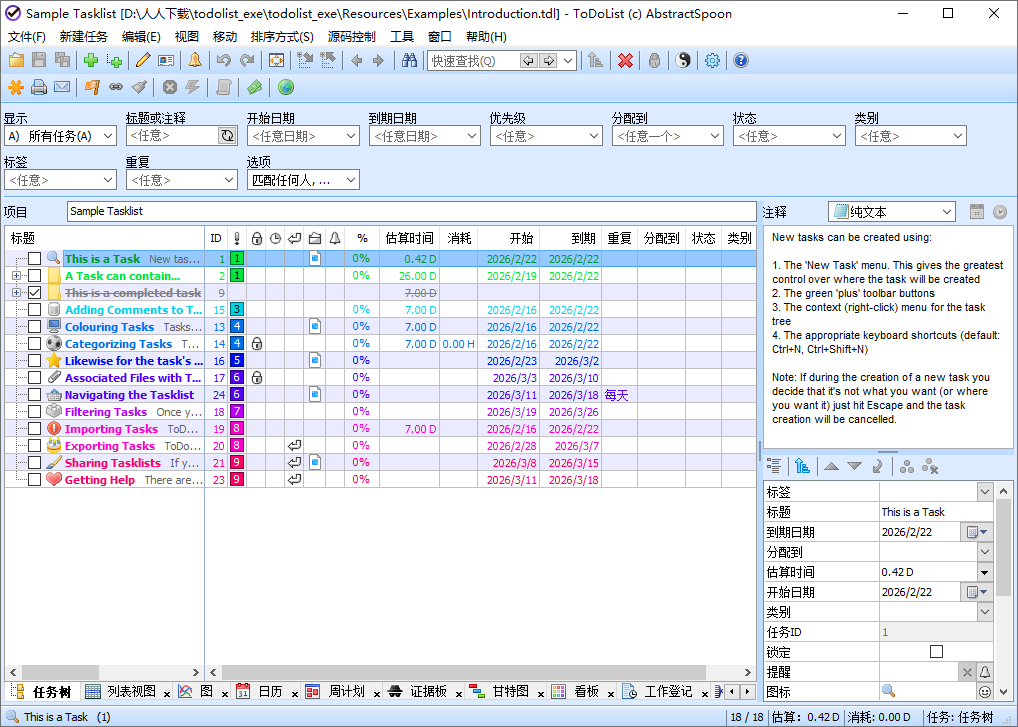Viewport: 1018px width, 727px height.
Task: Toggle the 锁定 checkbox in the attributes panel
Action: (936, 651)
